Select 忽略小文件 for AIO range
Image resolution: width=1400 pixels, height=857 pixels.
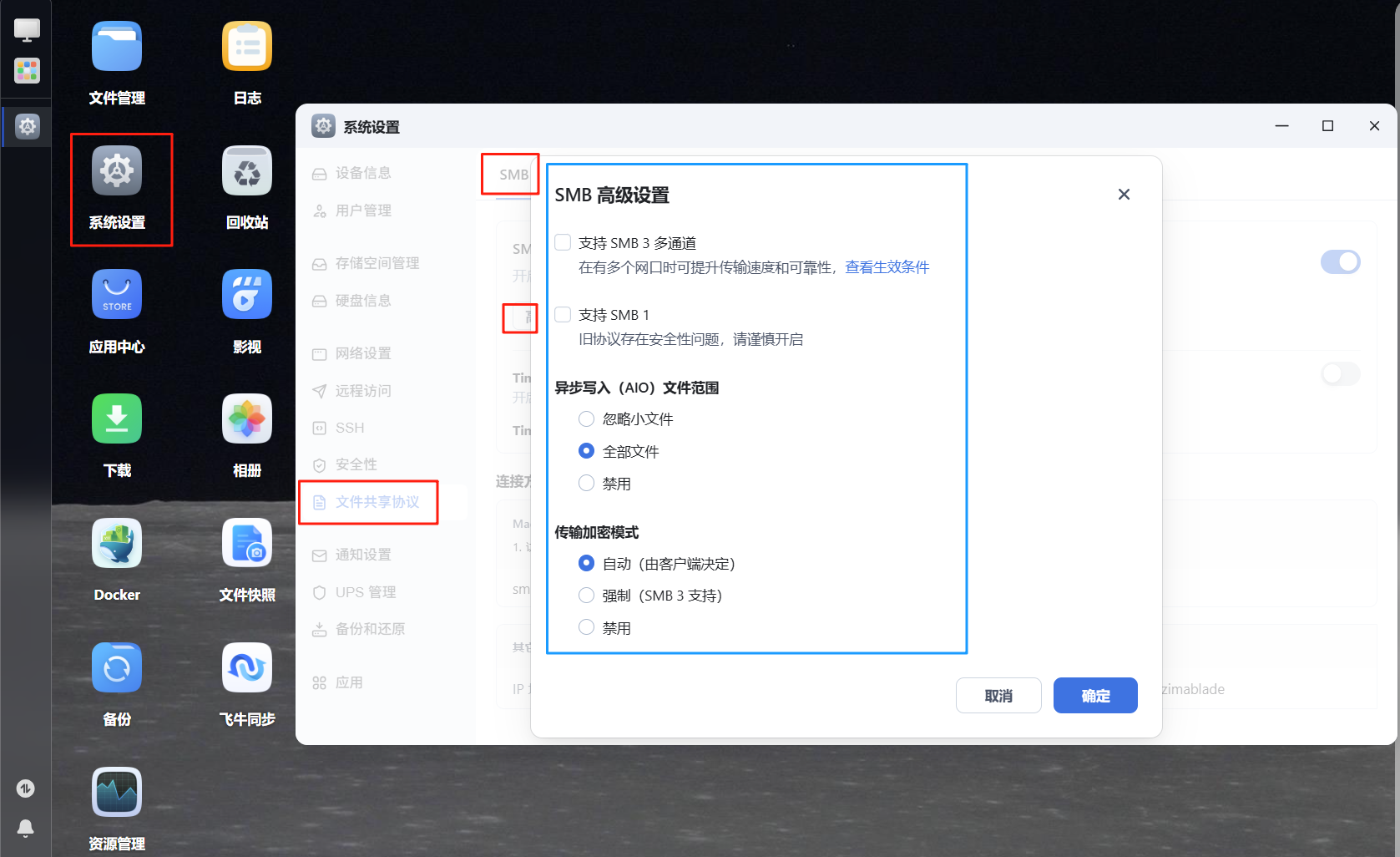(x=587, y=418)
